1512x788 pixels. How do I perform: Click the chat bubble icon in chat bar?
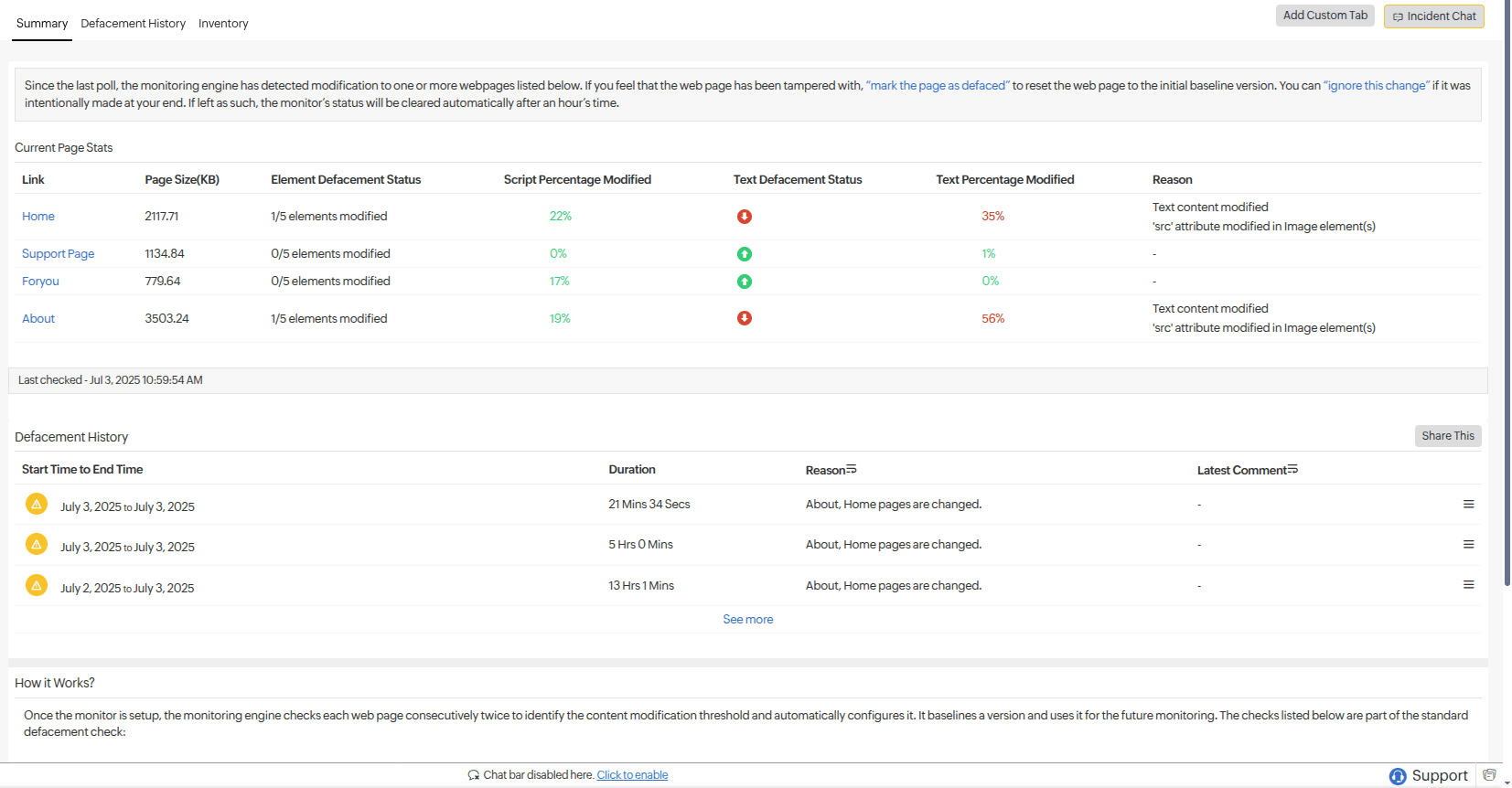coord(473,775)
